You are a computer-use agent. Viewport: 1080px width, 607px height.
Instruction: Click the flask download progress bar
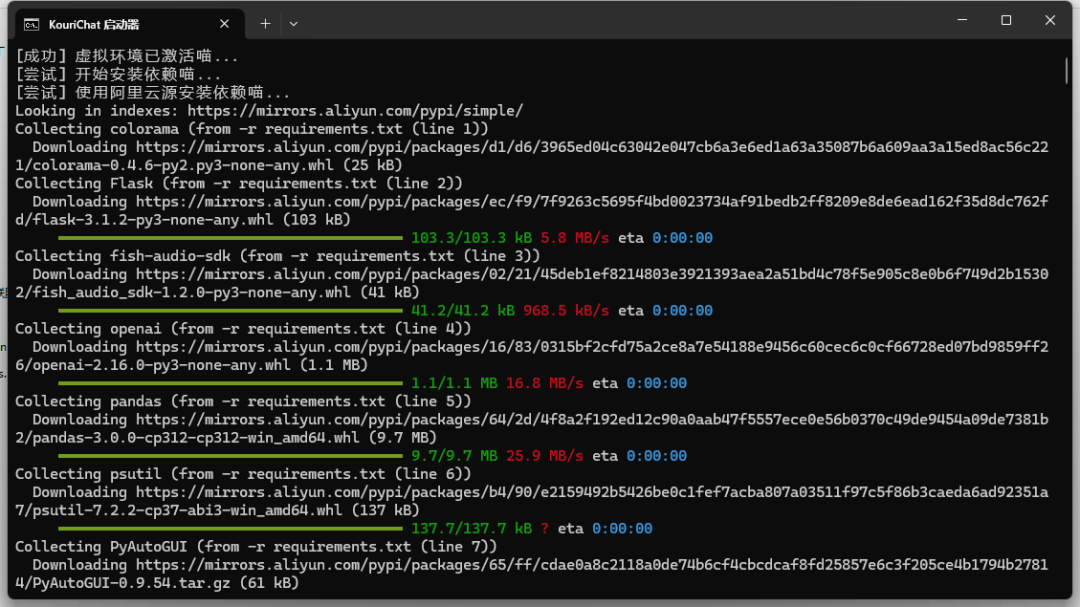tap(230, 238)
